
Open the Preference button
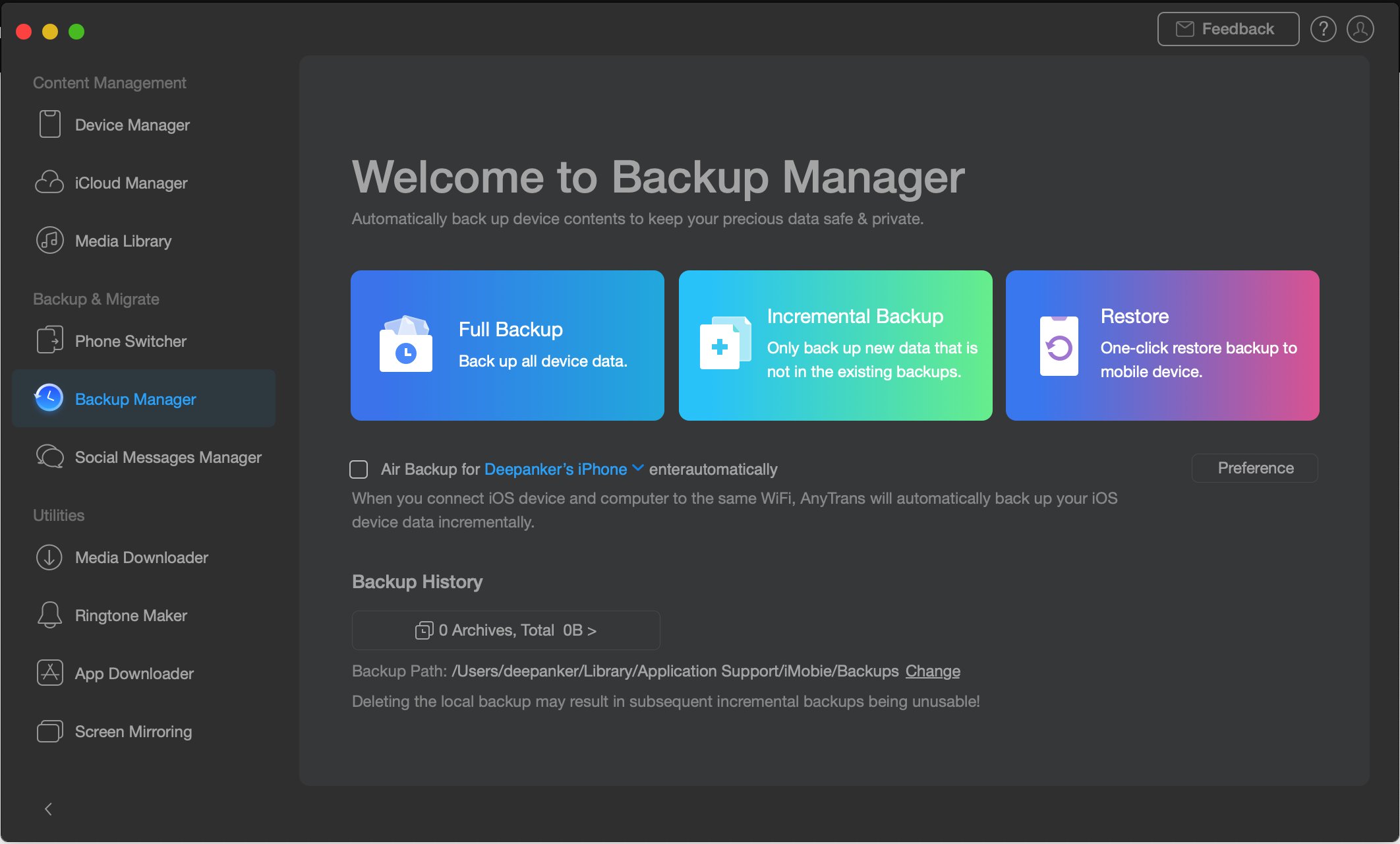click(x=1255, y=468)
